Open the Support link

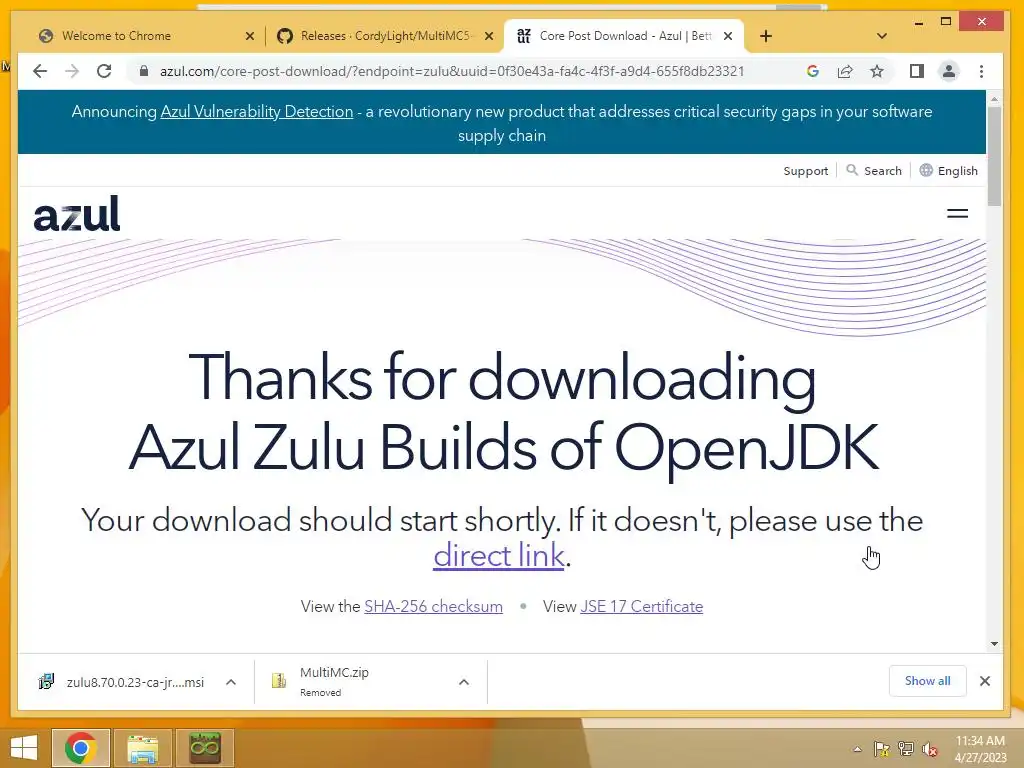coord(805,171)
